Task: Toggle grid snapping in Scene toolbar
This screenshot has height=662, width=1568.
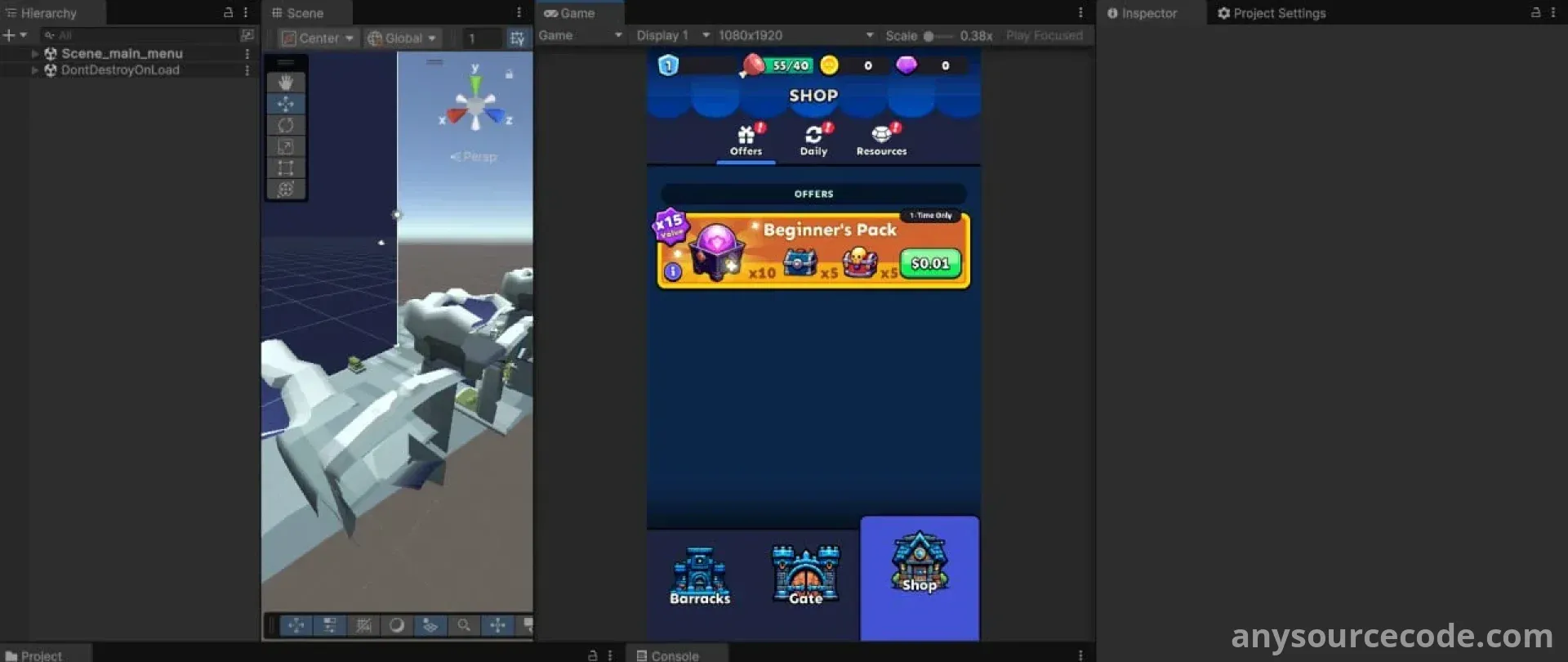Action: 517,38
